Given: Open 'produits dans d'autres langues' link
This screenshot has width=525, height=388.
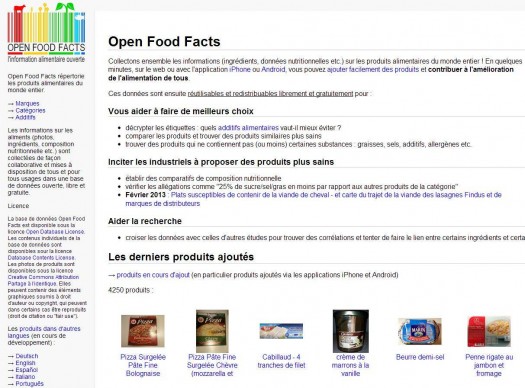Looking at the screenshot, I should (x=44, y=332).
